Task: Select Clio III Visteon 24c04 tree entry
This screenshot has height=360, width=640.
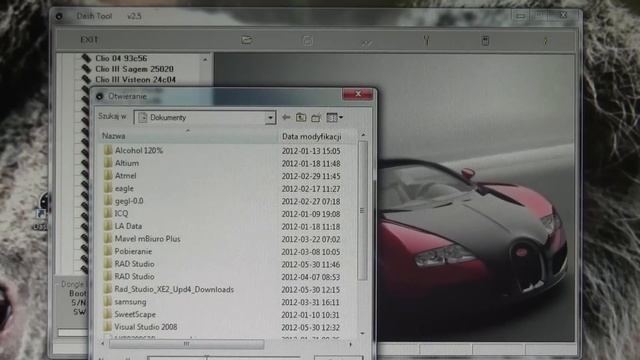Action: pos(135,80)
